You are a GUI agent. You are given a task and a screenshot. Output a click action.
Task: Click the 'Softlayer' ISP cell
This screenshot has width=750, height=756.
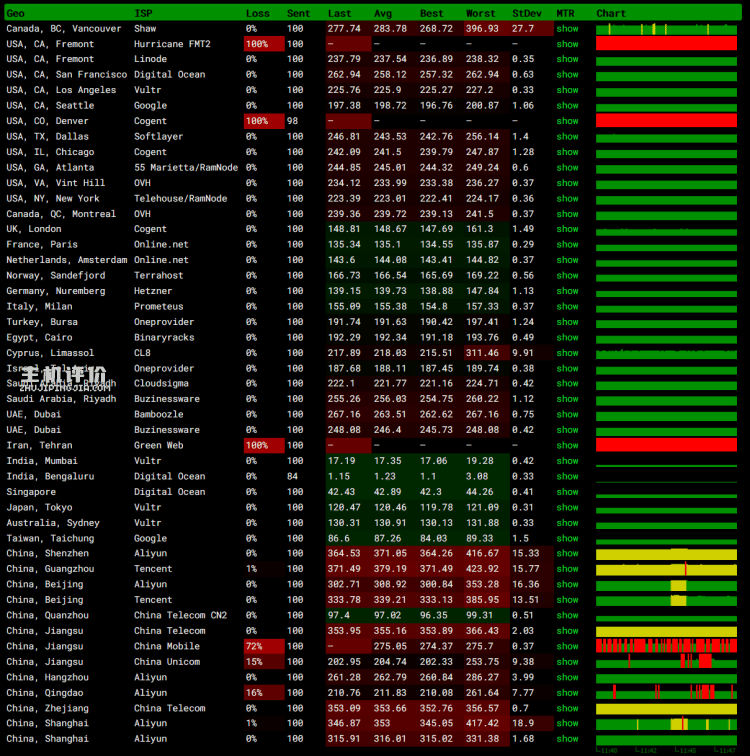[159, 136]
